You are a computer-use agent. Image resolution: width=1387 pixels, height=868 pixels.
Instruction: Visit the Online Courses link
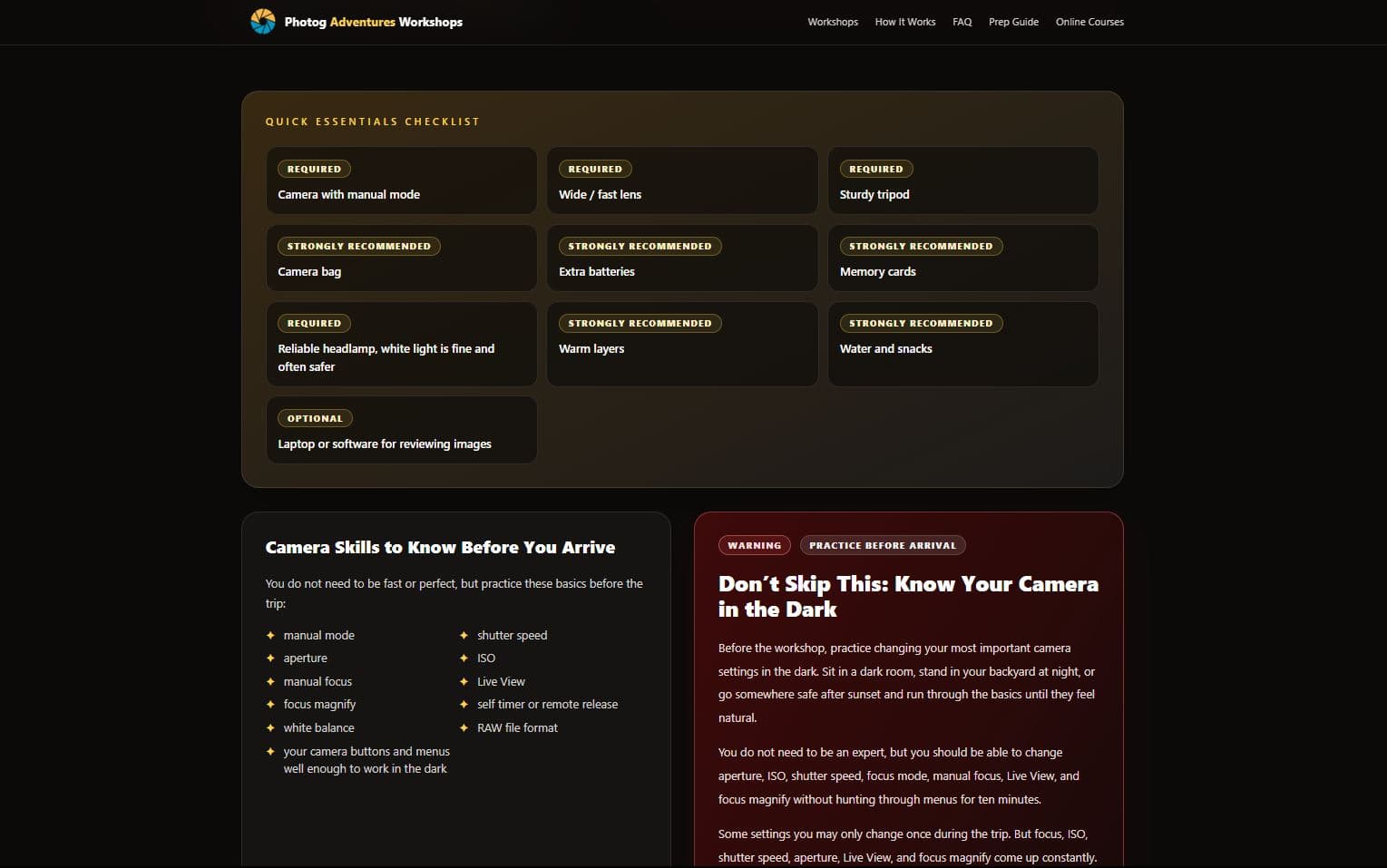tap(1089, 22)
